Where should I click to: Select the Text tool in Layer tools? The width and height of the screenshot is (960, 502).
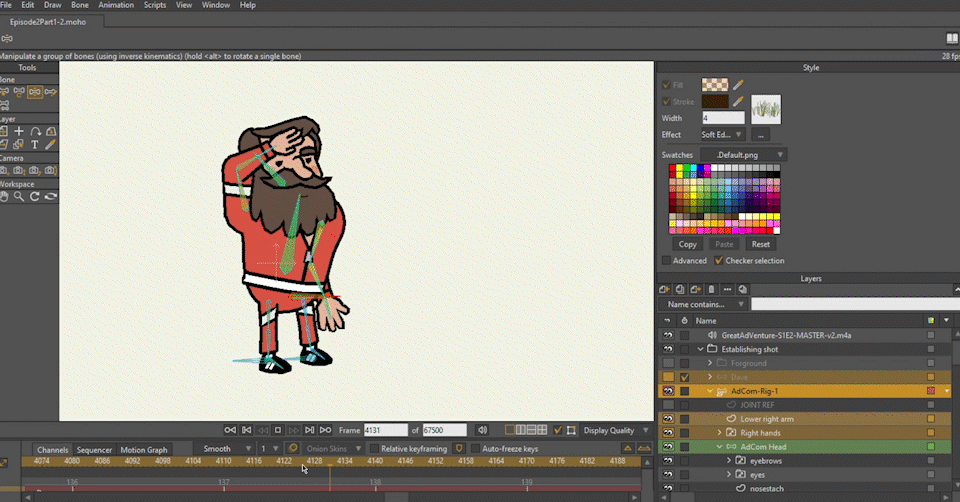point(35,144)
